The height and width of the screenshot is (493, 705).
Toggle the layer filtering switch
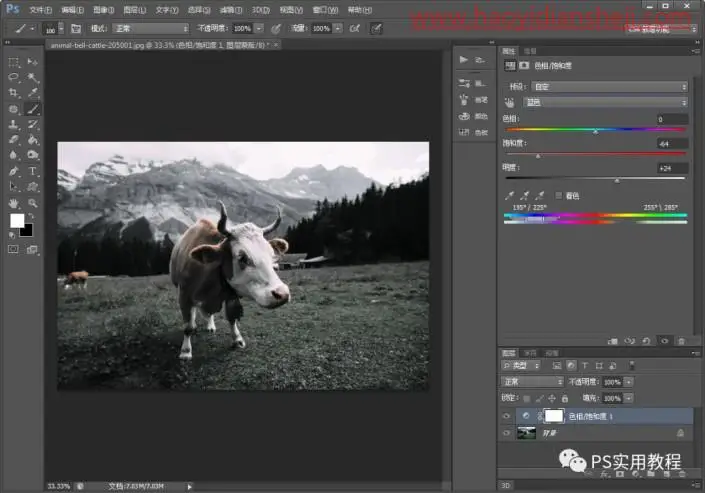click(632, 365)
